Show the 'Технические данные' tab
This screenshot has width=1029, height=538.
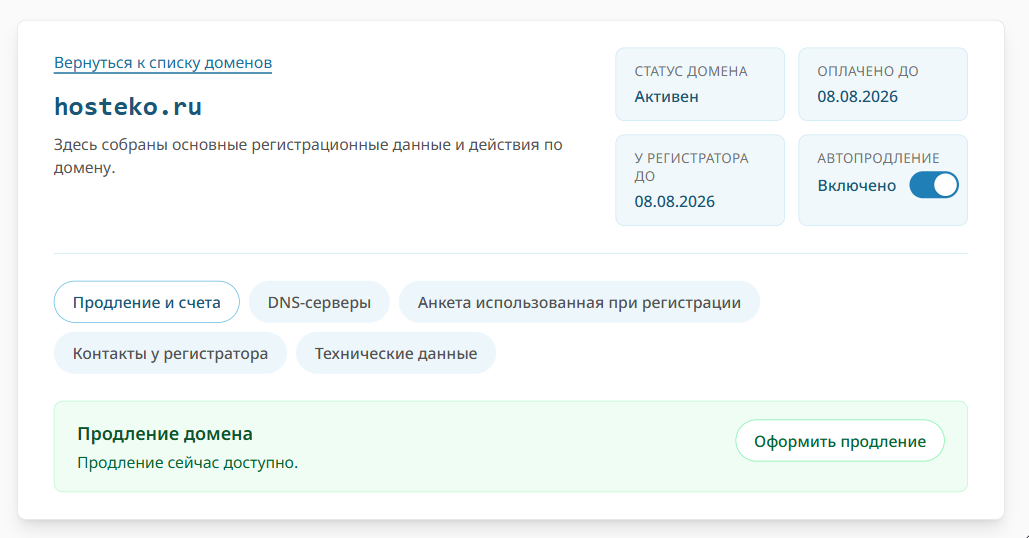coord(396,353)
